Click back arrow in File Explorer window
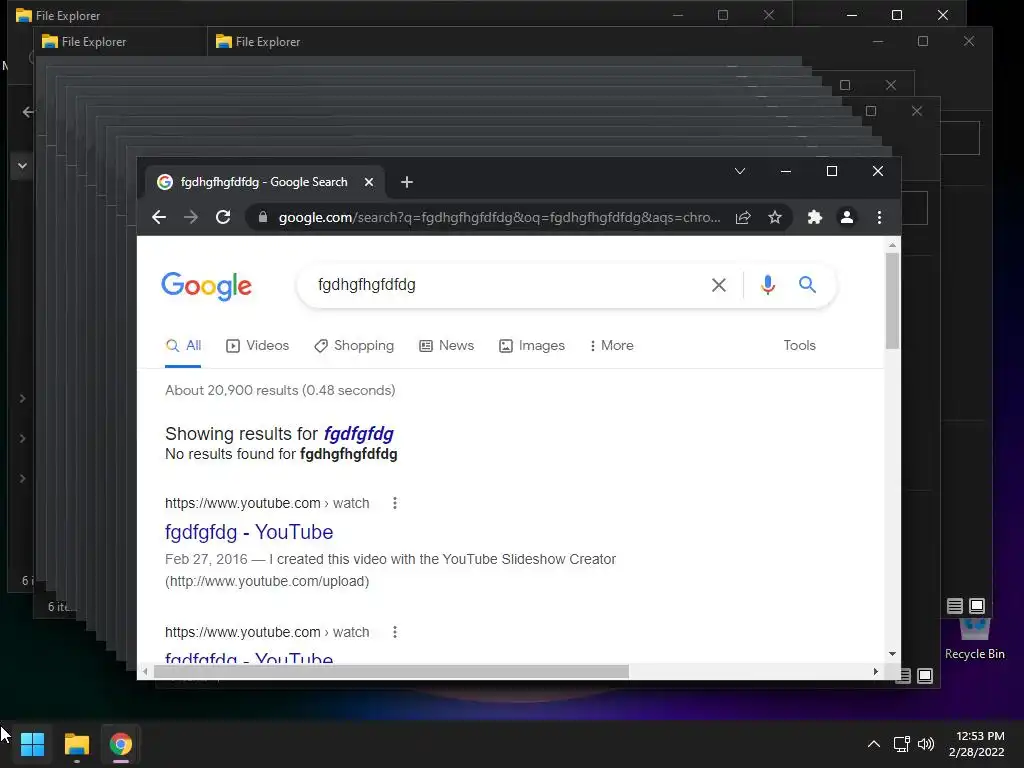The image size is (1024, 768). point(27,112)
